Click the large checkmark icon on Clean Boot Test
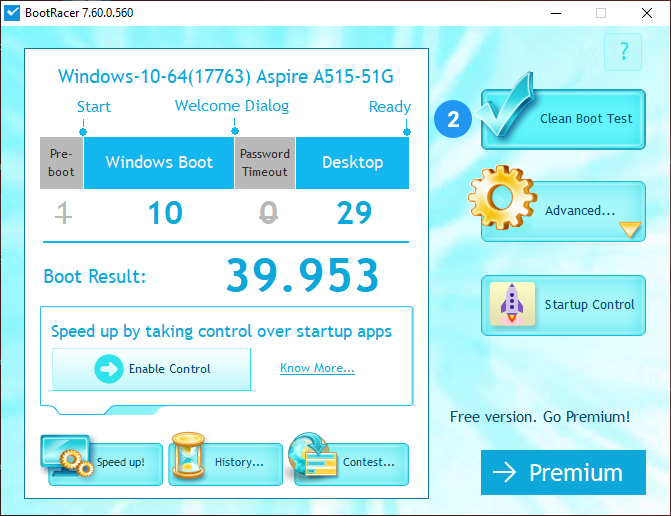The width and height of the screenshot is (671, 516). click(505, 104)
